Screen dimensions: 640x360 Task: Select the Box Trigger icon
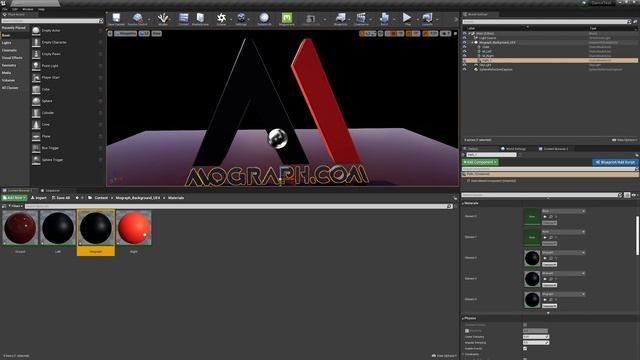coord(36,148)
